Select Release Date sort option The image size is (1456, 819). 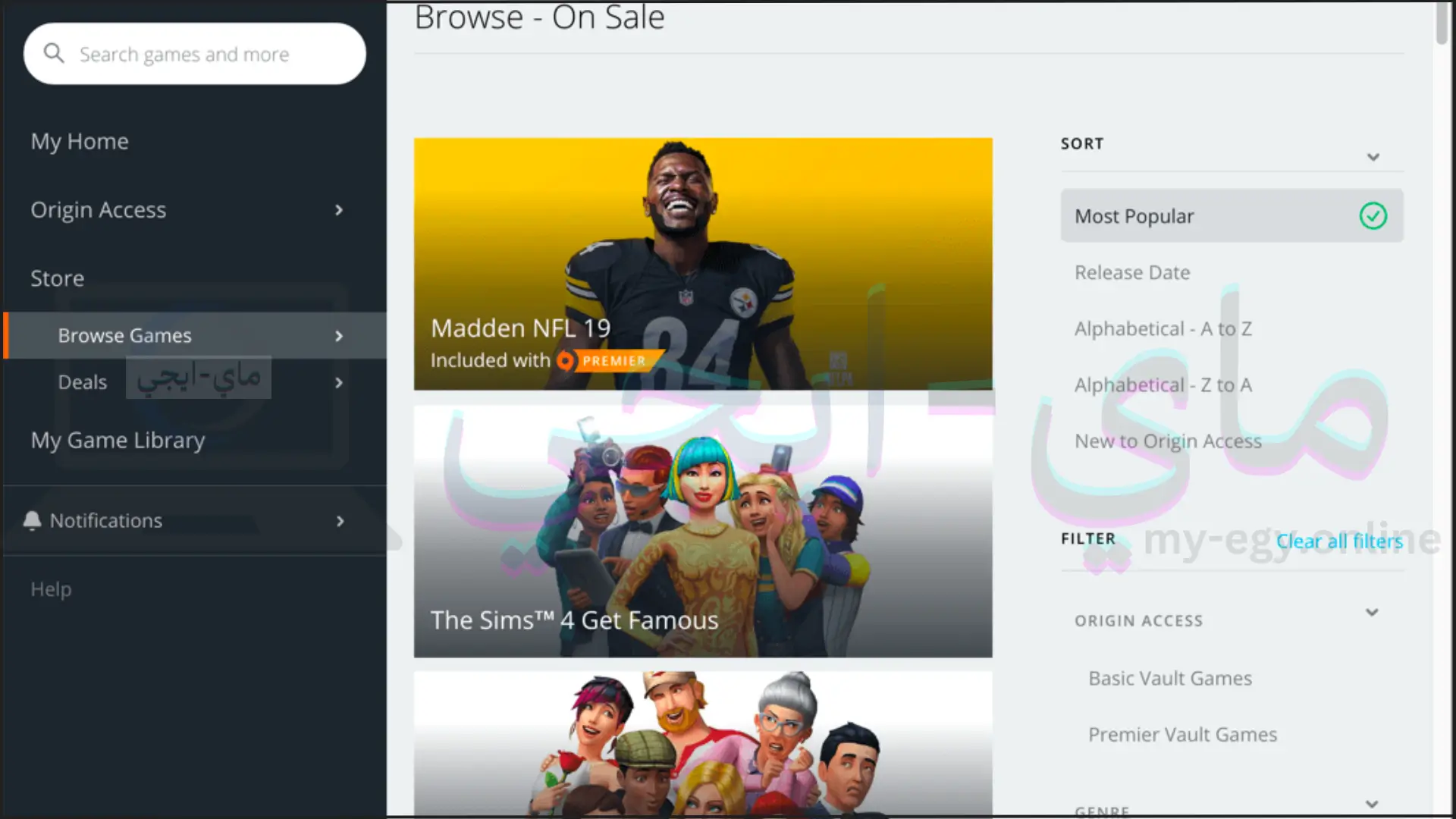[1132, 272]
